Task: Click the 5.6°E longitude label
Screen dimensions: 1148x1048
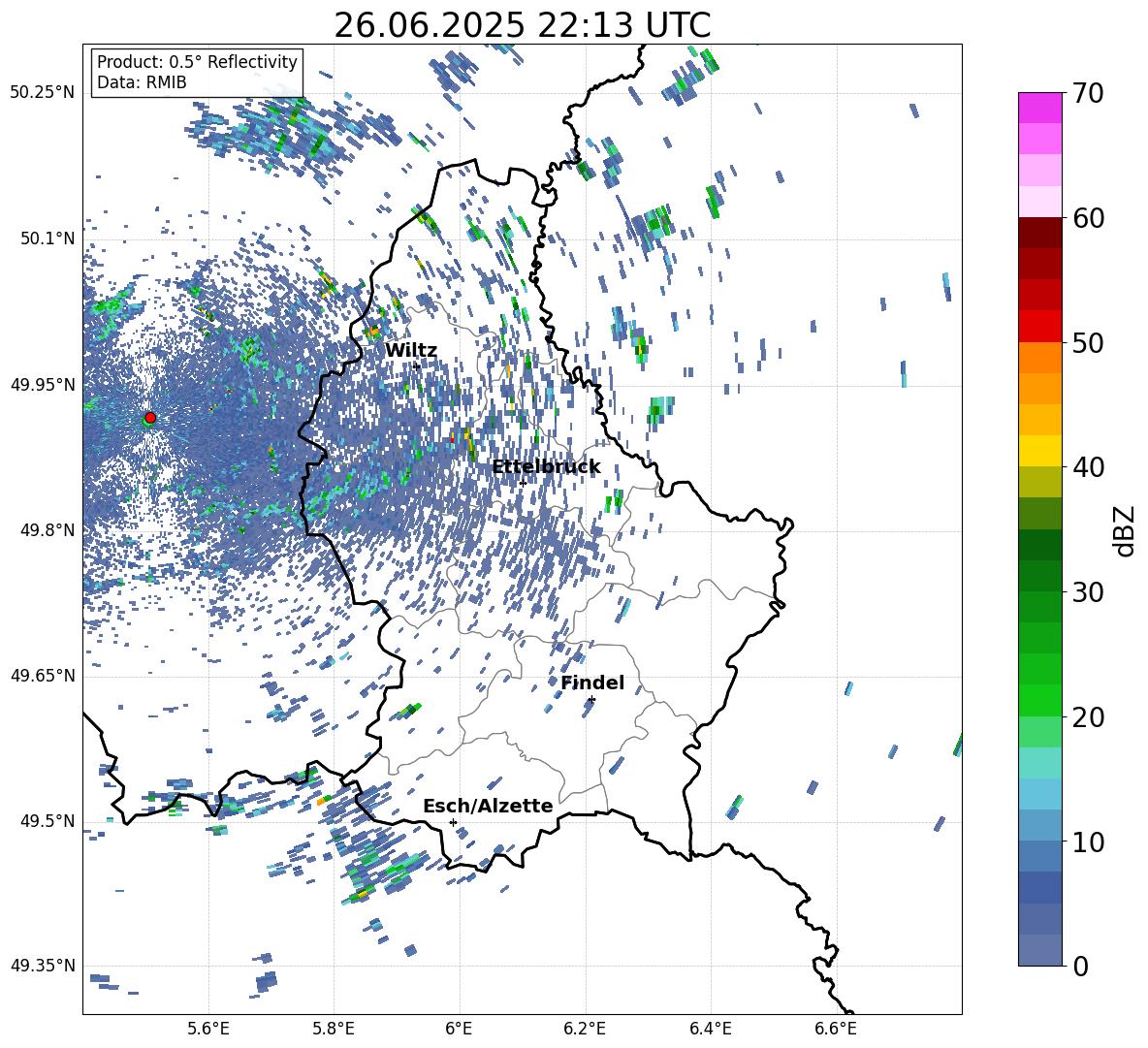Action: point(208,1029)
